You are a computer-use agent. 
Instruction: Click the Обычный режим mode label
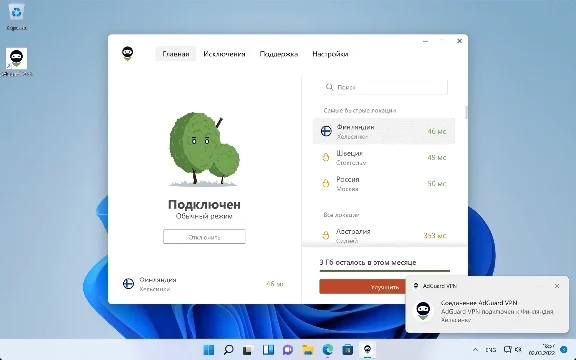click(x=204, y=216)
